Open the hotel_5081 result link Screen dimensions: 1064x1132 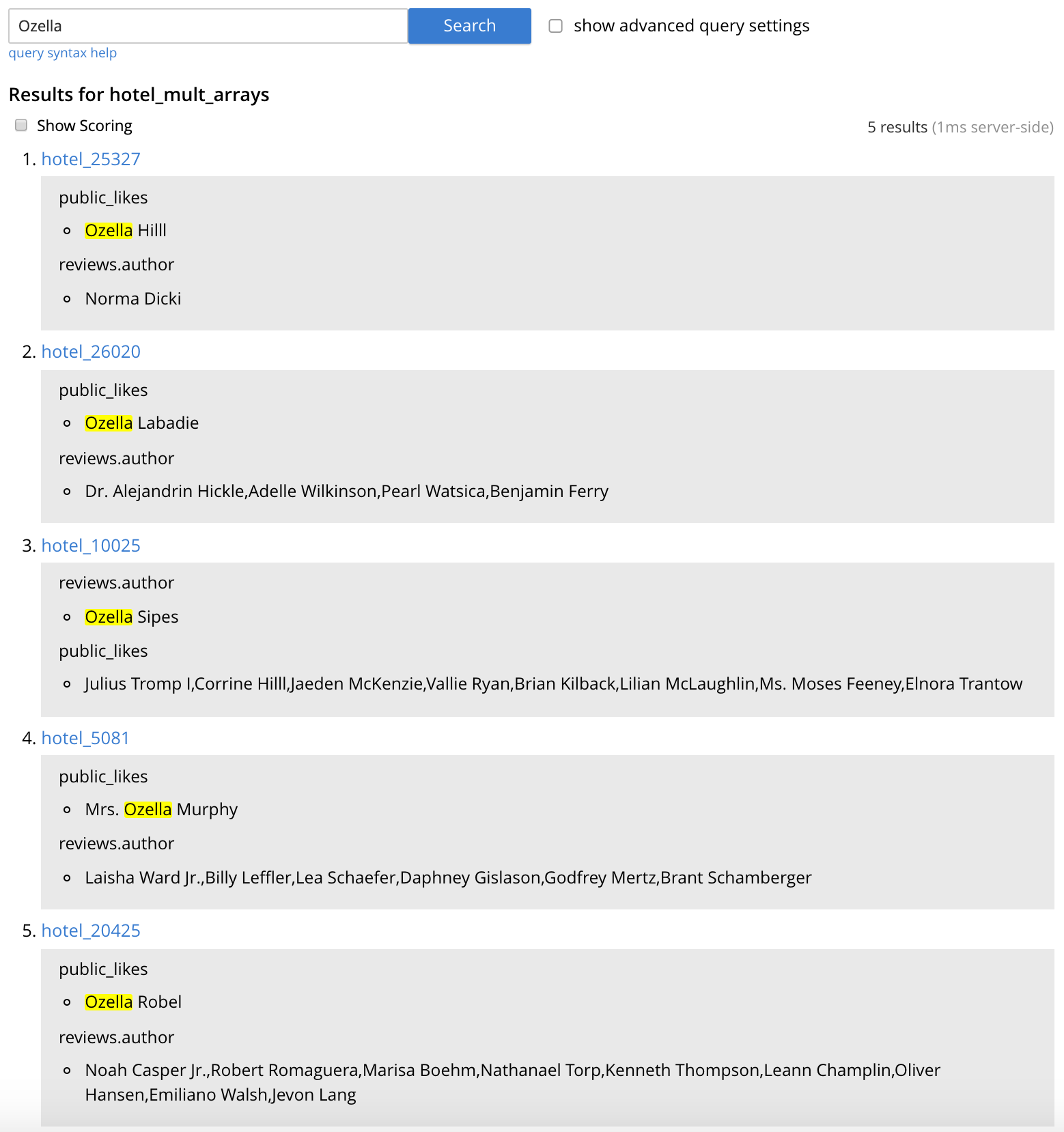[x=85, y=738]
